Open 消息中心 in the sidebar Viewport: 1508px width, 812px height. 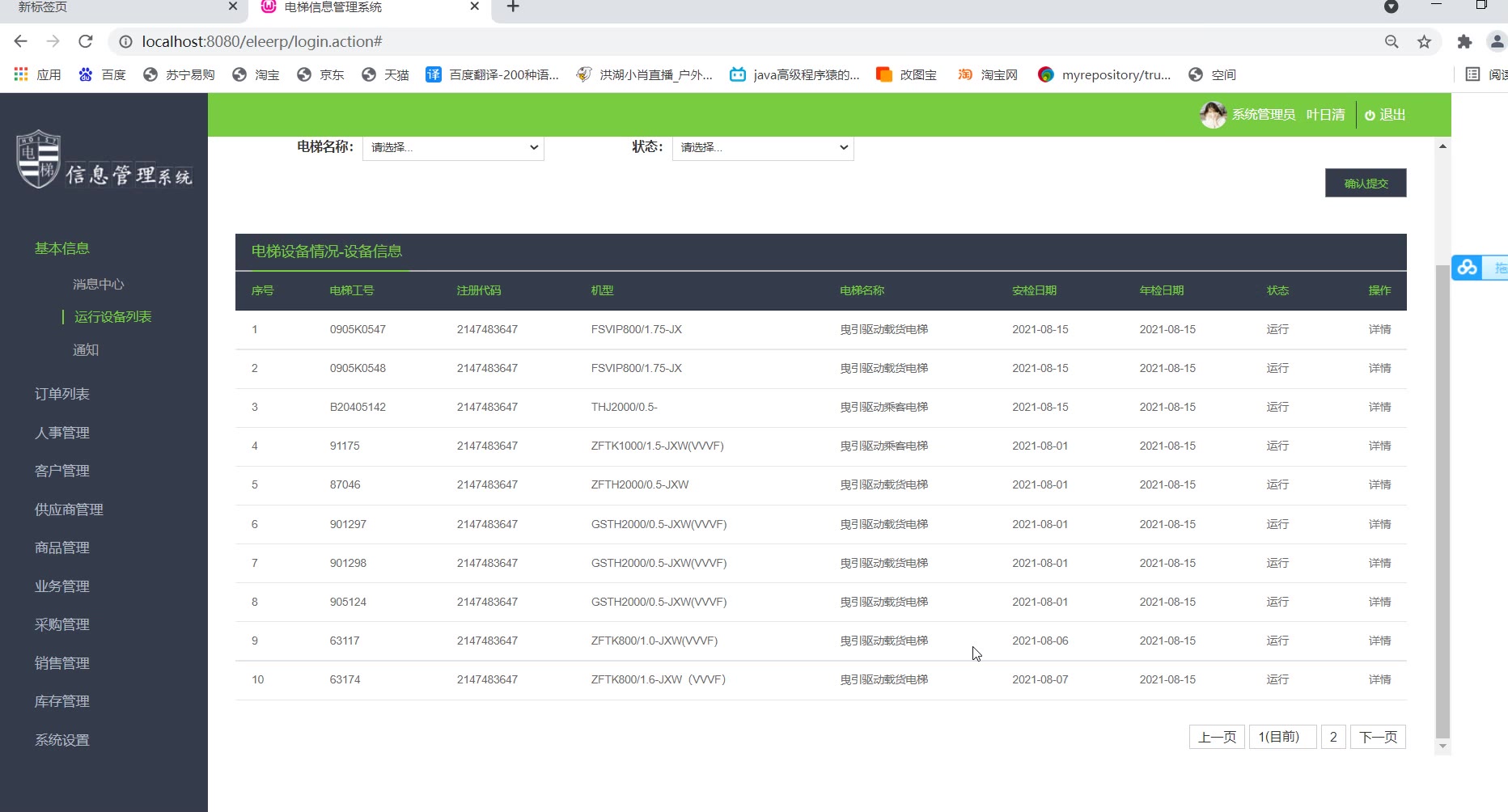coord(99,284)
